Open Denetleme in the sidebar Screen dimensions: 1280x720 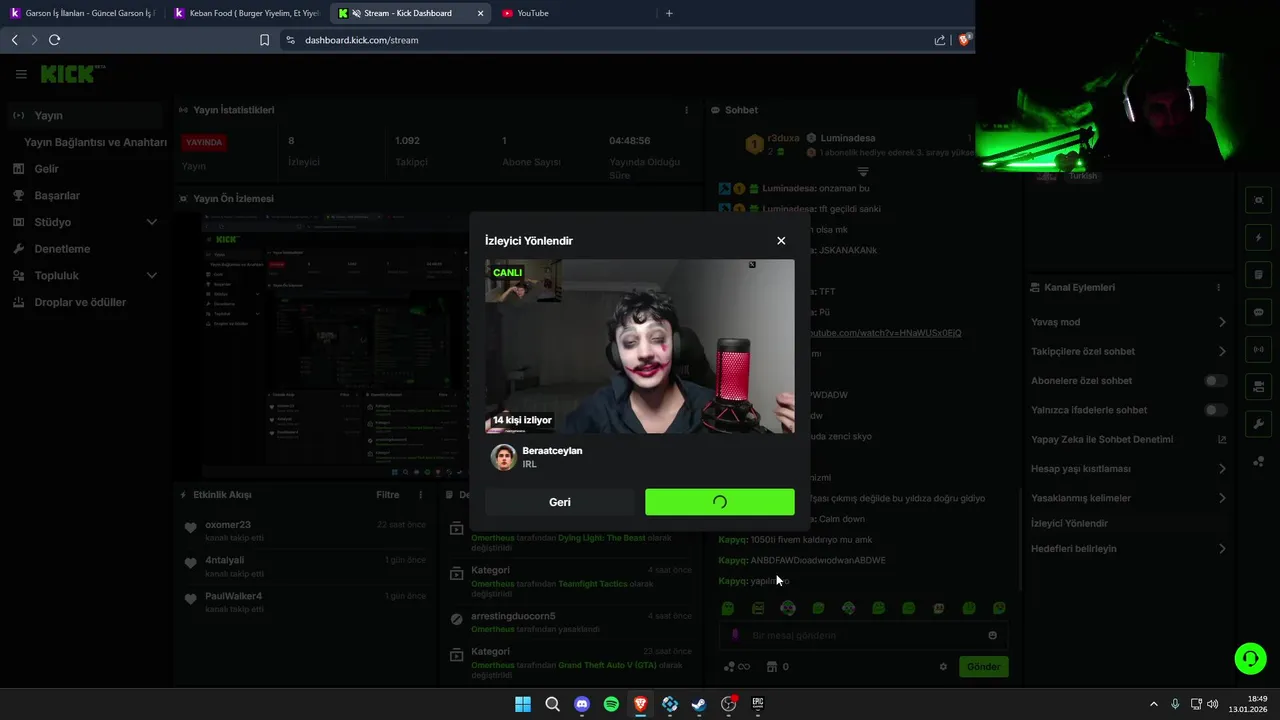click(x=62, y=249)
